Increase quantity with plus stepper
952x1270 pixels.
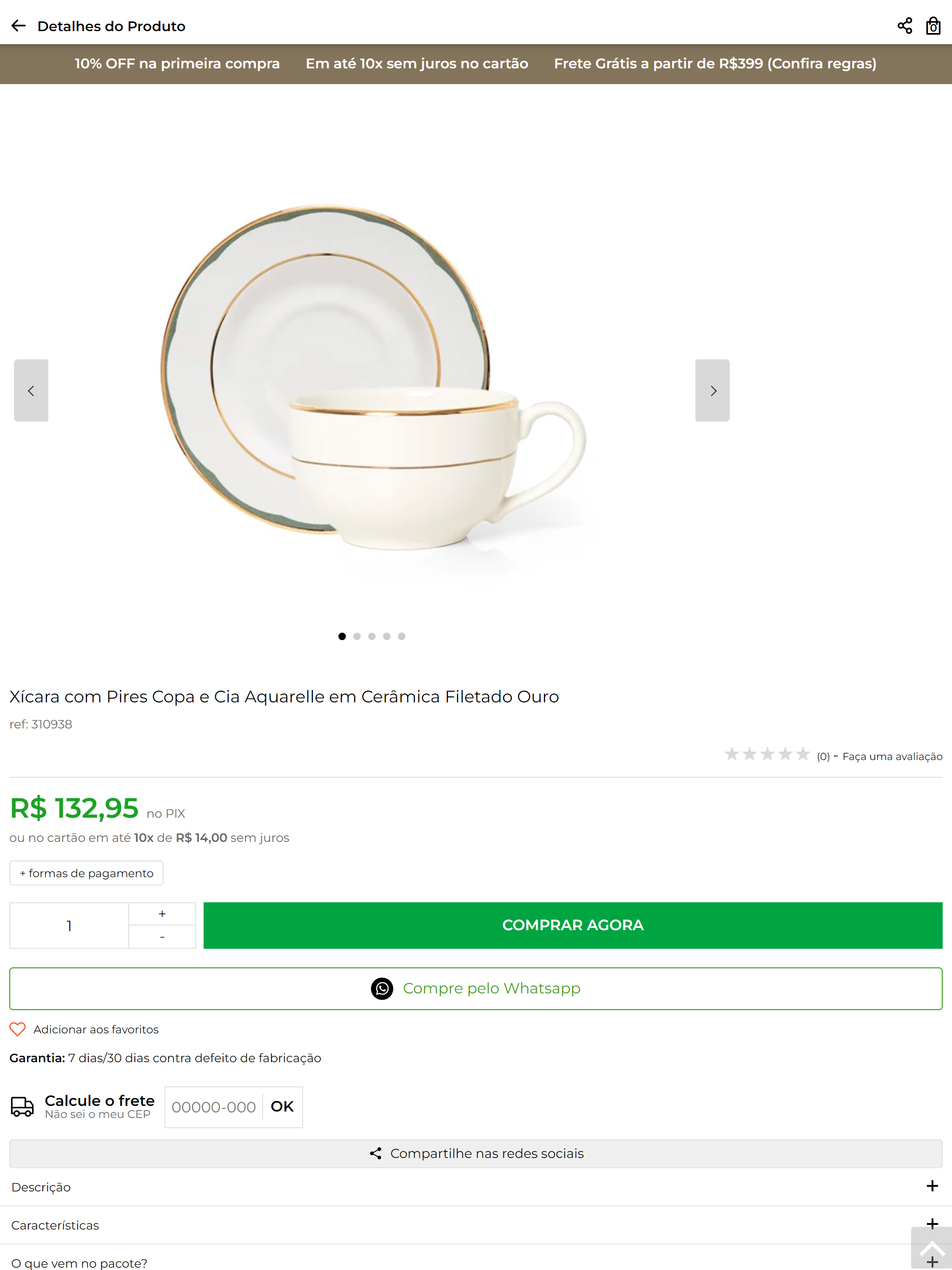point(163,914)
